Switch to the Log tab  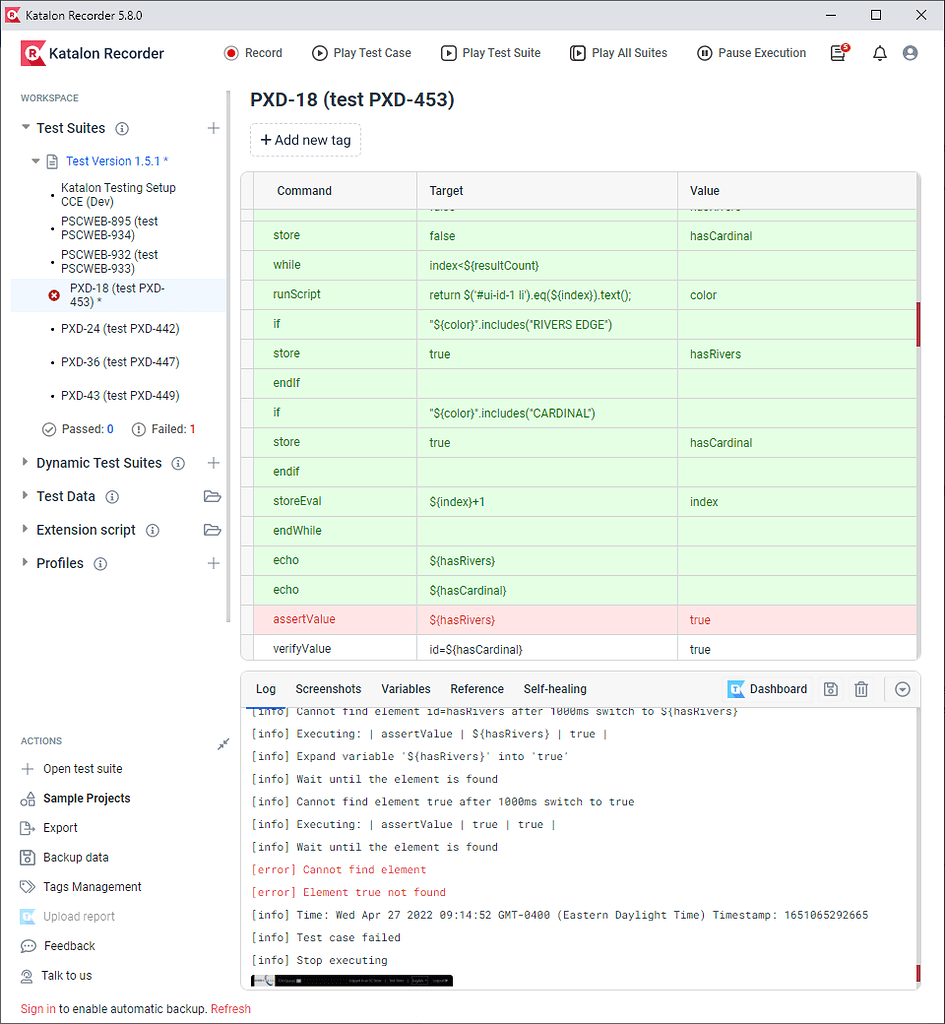click(x=266, y=689)
